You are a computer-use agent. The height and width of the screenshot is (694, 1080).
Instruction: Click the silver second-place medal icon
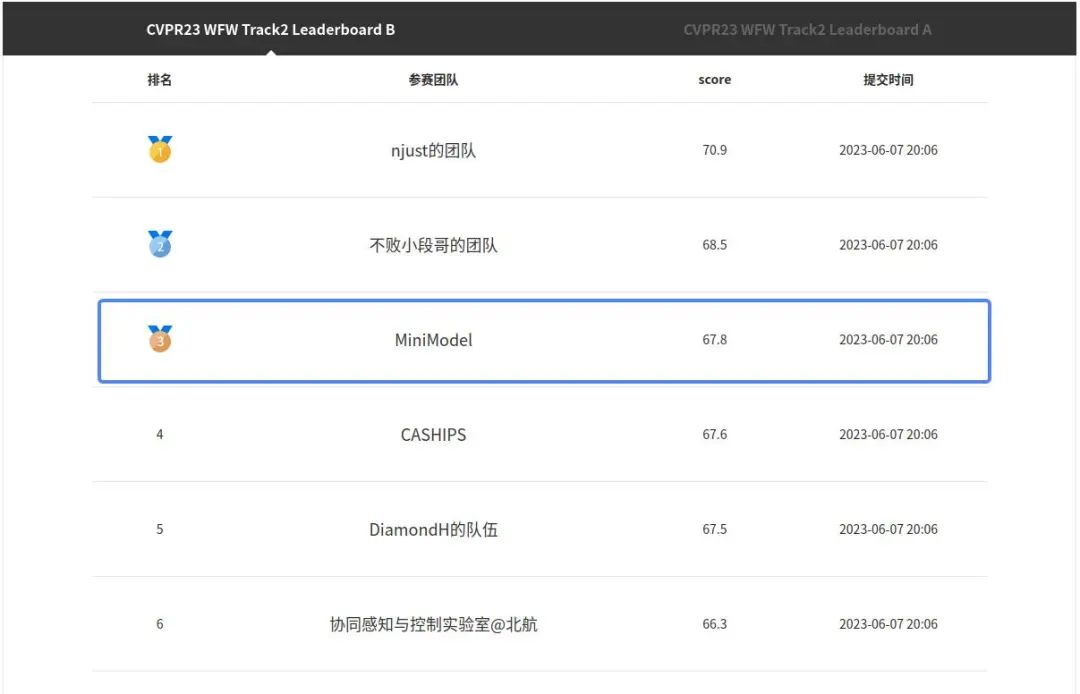(x=160, y=244)
